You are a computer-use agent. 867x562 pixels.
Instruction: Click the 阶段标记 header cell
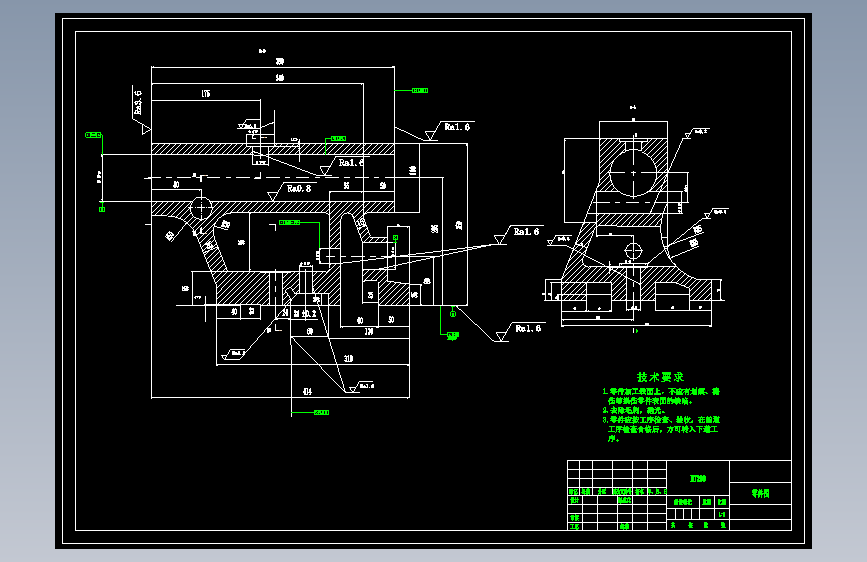pos(683,502)
